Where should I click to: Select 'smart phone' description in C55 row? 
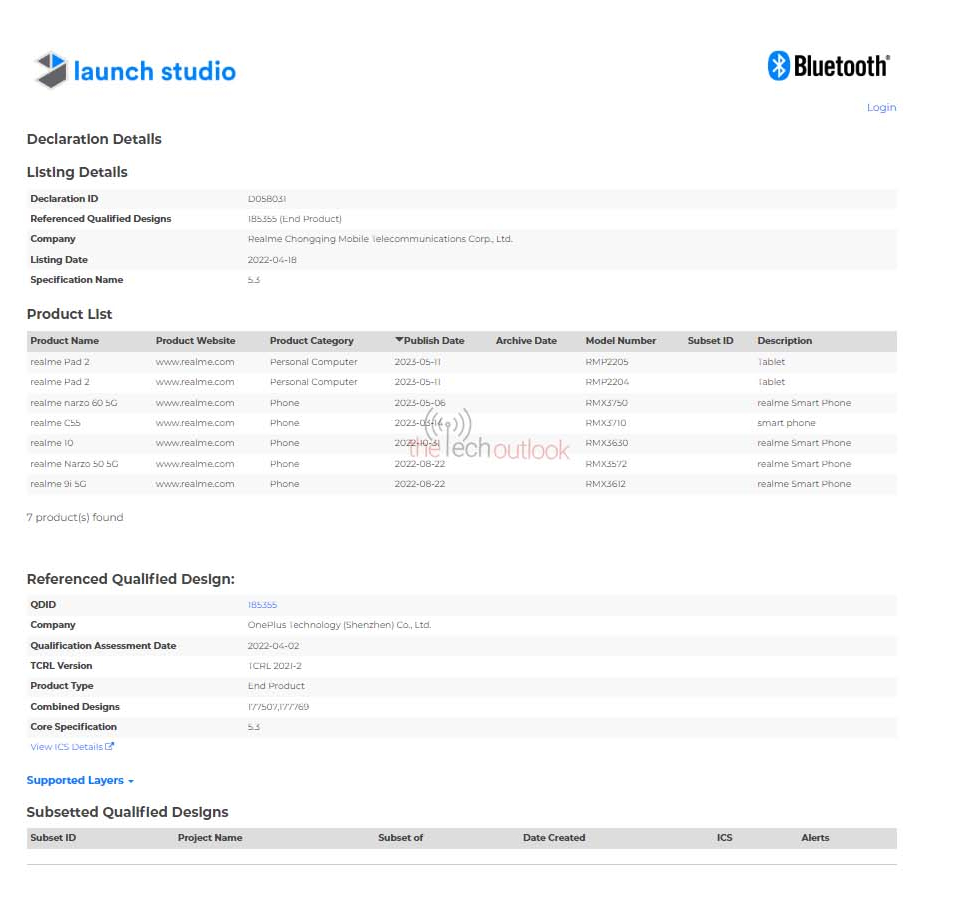click(786, 423)
